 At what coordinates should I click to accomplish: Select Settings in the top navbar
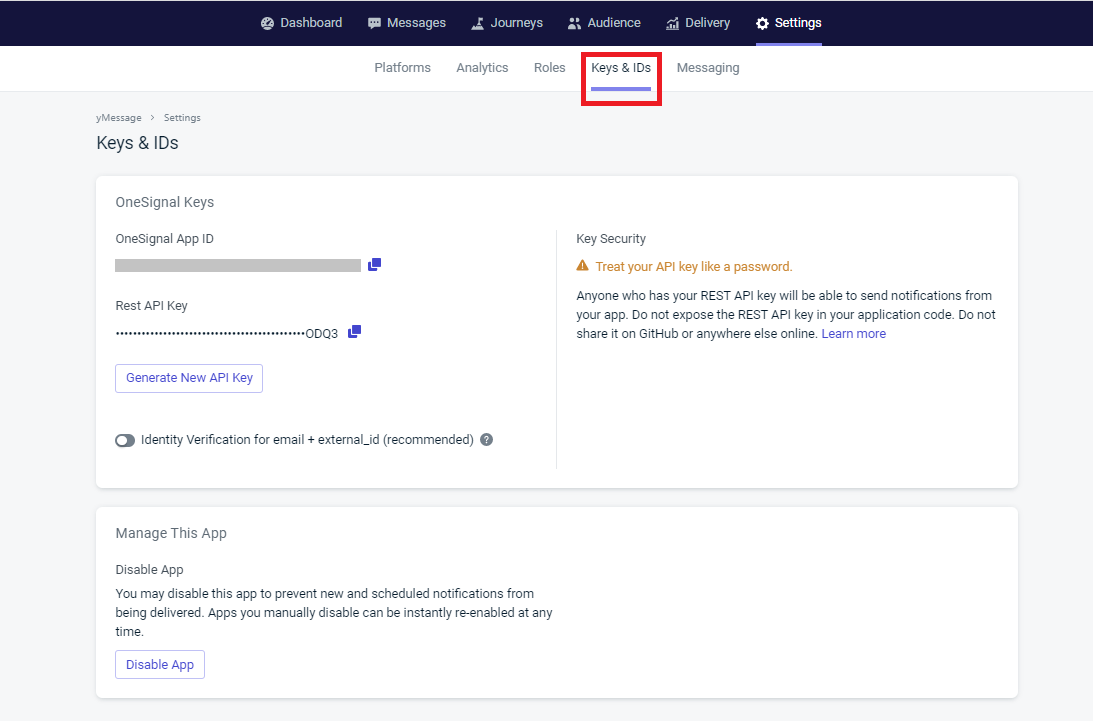pyautogui.click(x=788, y=23)
